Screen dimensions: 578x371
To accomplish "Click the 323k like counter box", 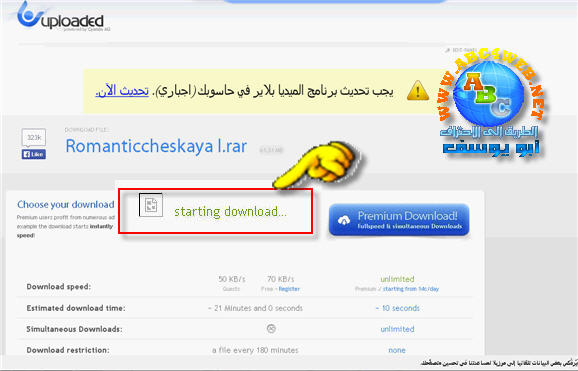I will (x=34, y=138).
